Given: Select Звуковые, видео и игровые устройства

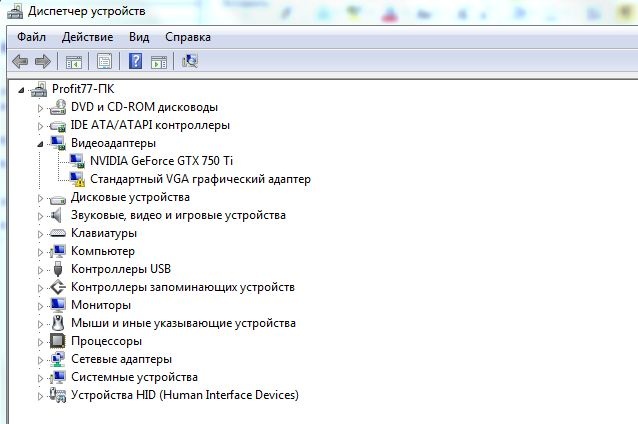Looking at the screenshot, I should 178,215.
